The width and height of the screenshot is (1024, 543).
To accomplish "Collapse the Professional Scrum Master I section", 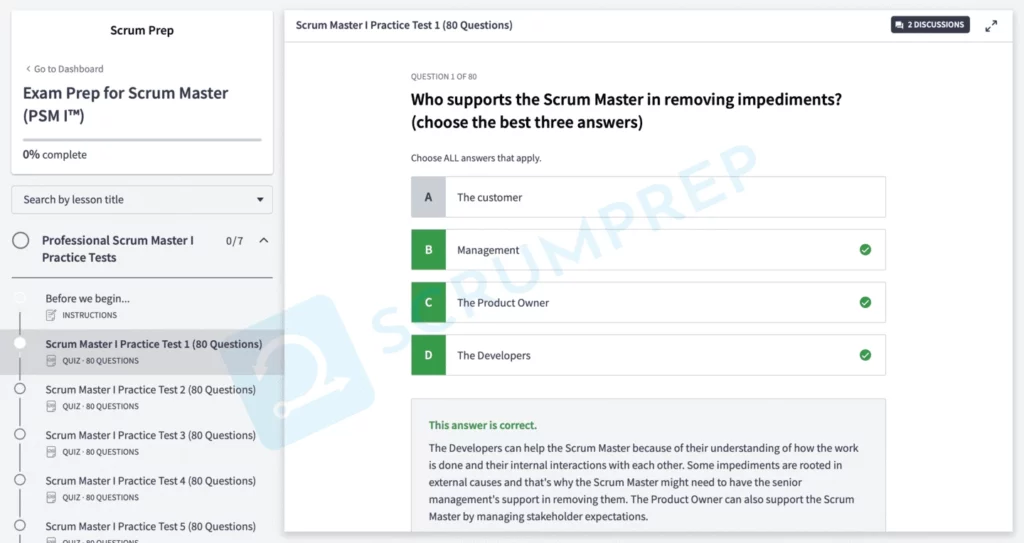I will 263,241.
